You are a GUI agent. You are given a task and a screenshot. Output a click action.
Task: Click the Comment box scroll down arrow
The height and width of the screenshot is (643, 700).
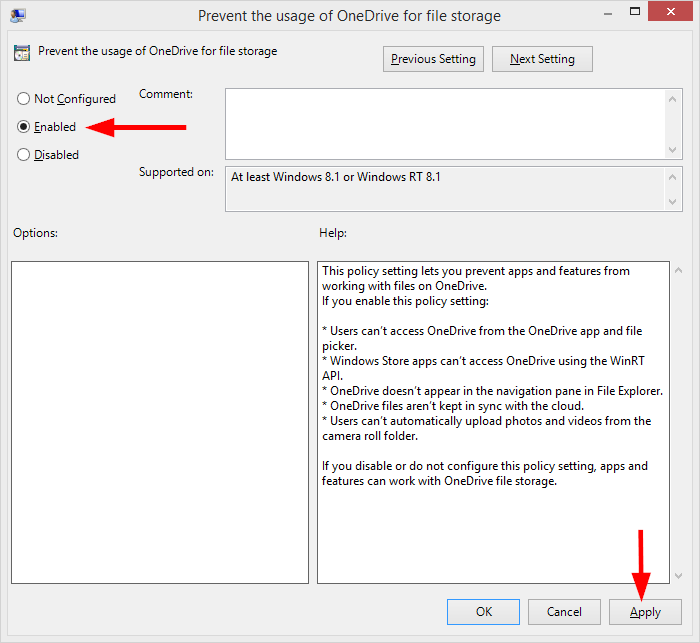(x=673, y=150)
